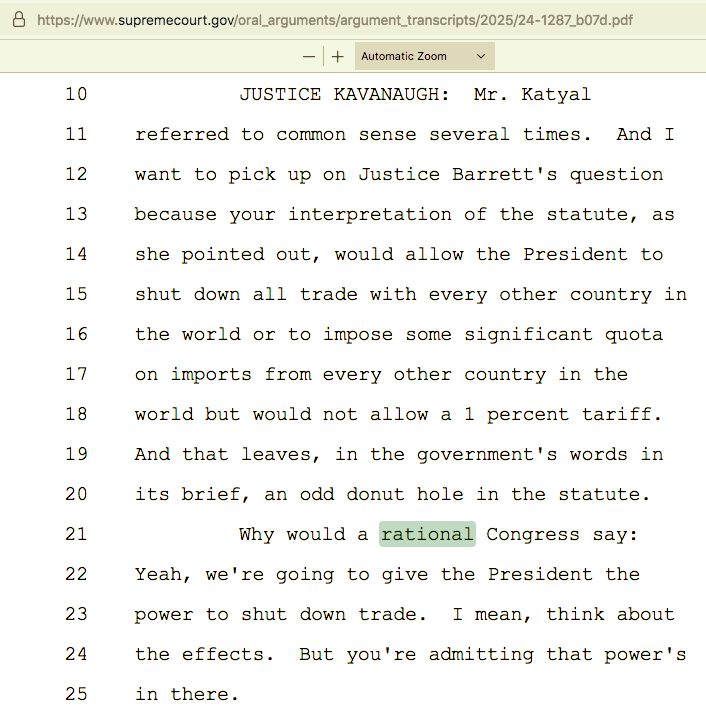Image resolution: width=706 pixels, height=724 pixels.
Task: Click line number 18
Action: [76, 414]
